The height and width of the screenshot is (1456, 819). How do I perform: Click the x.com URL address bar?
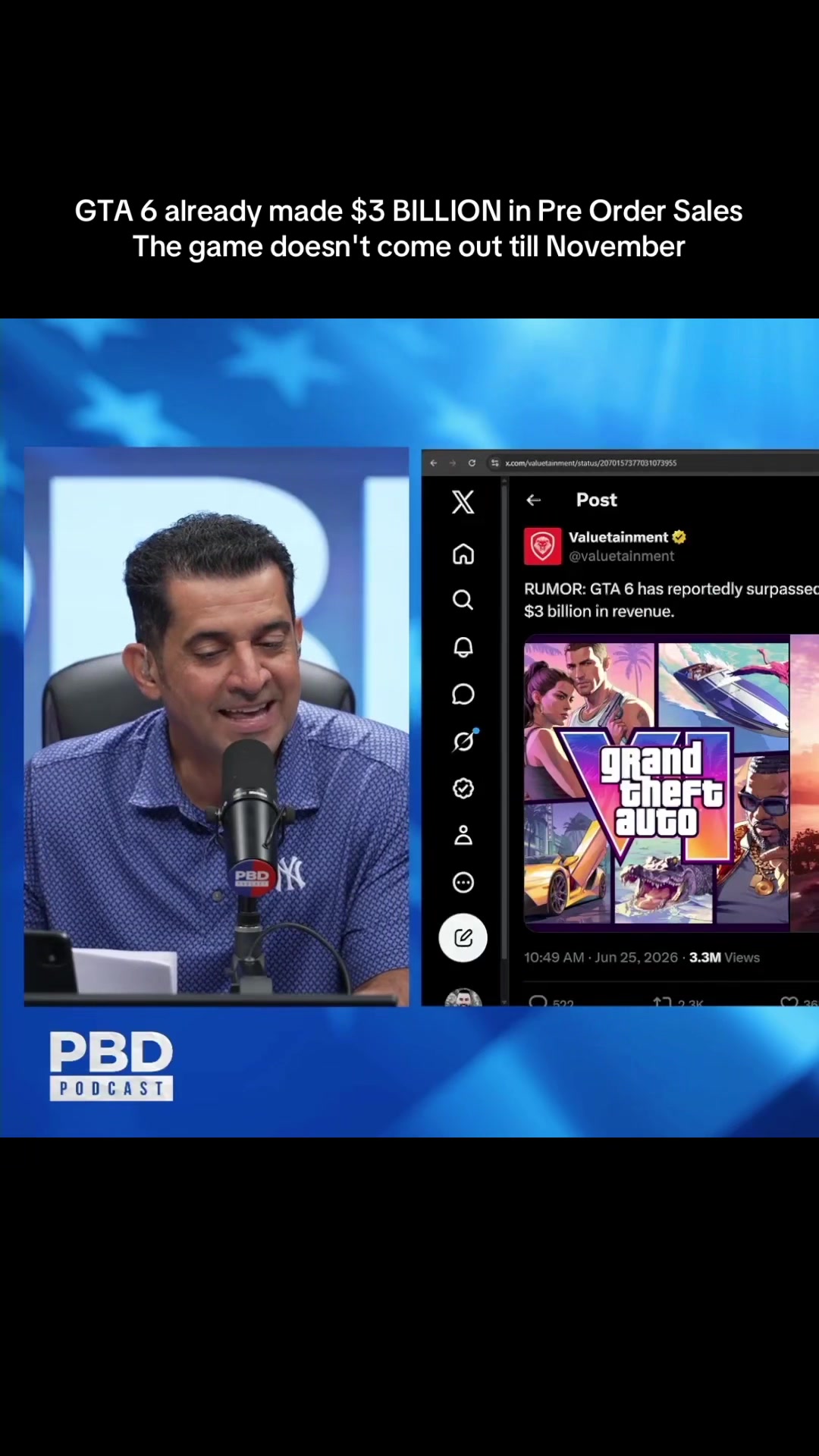(x=652, y=463)
